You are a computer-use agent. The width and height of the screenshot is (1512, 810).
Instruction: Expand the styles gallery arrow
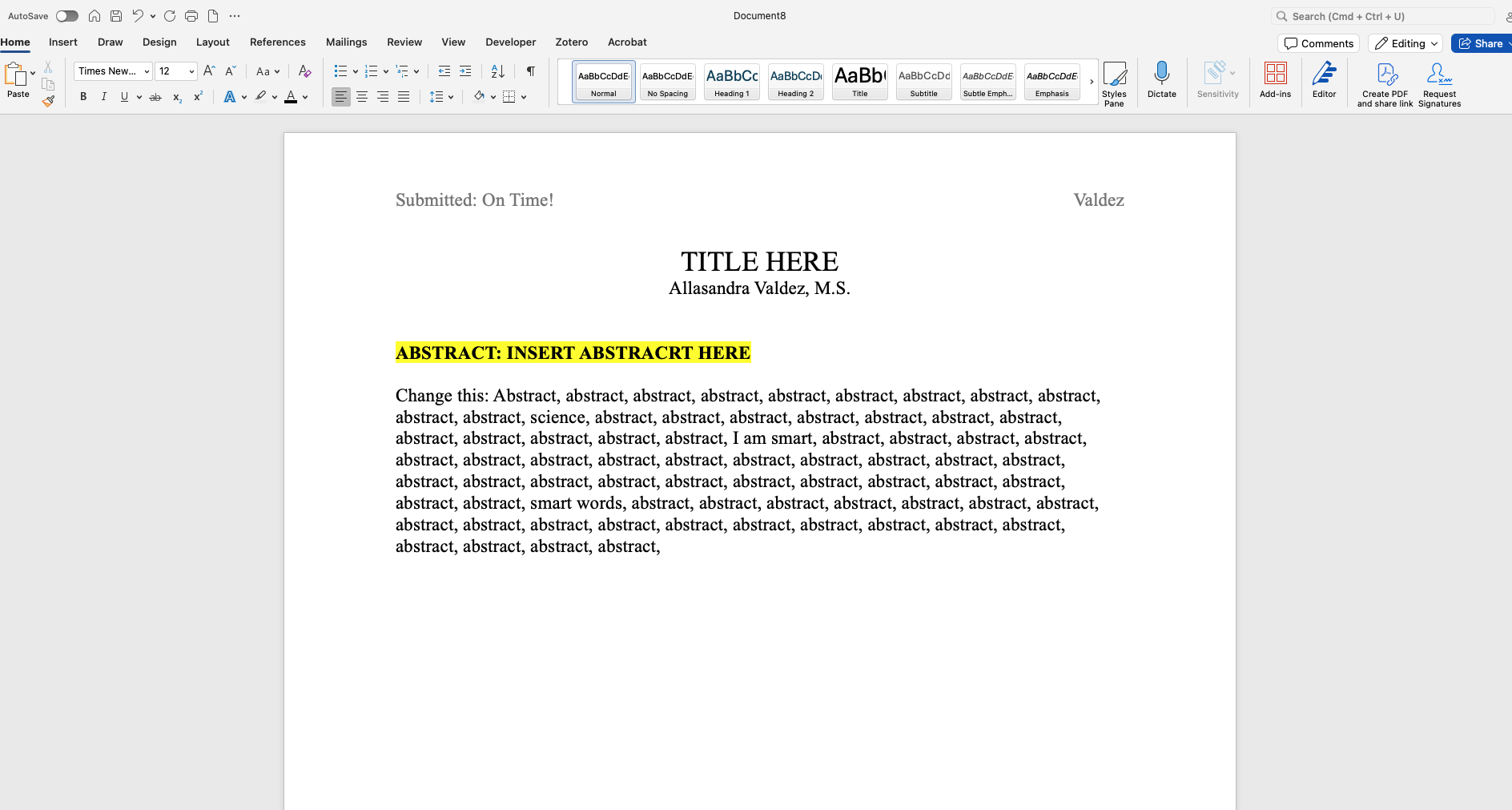(x=1092, y=82)
